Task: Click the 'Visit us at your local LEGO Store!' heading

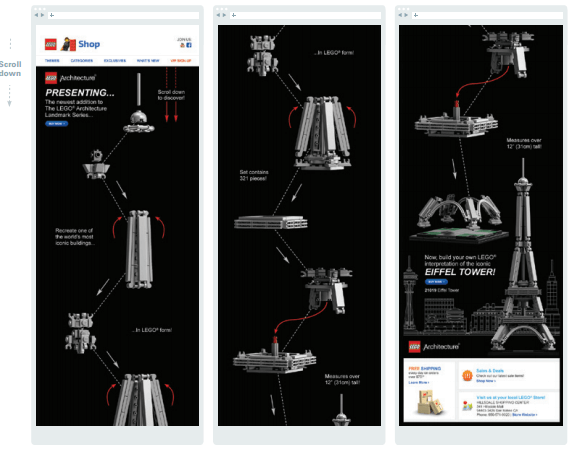Action: [x=510, y=398]
